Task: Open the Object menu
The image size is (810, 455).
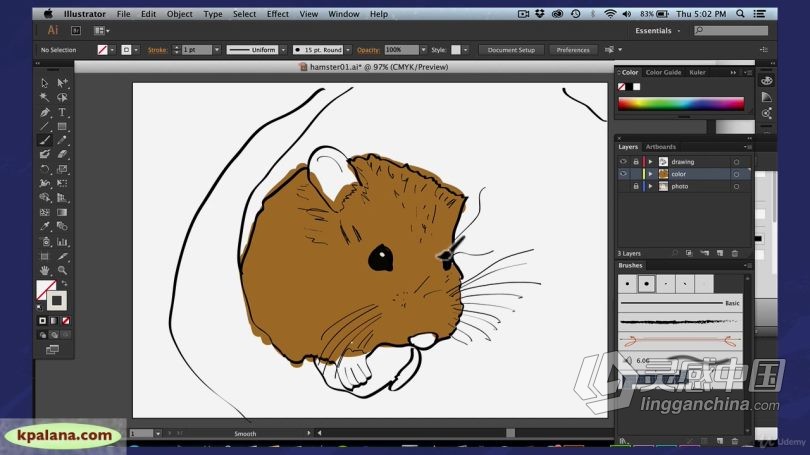Action: pyautogui.click(x=179, y=14)
